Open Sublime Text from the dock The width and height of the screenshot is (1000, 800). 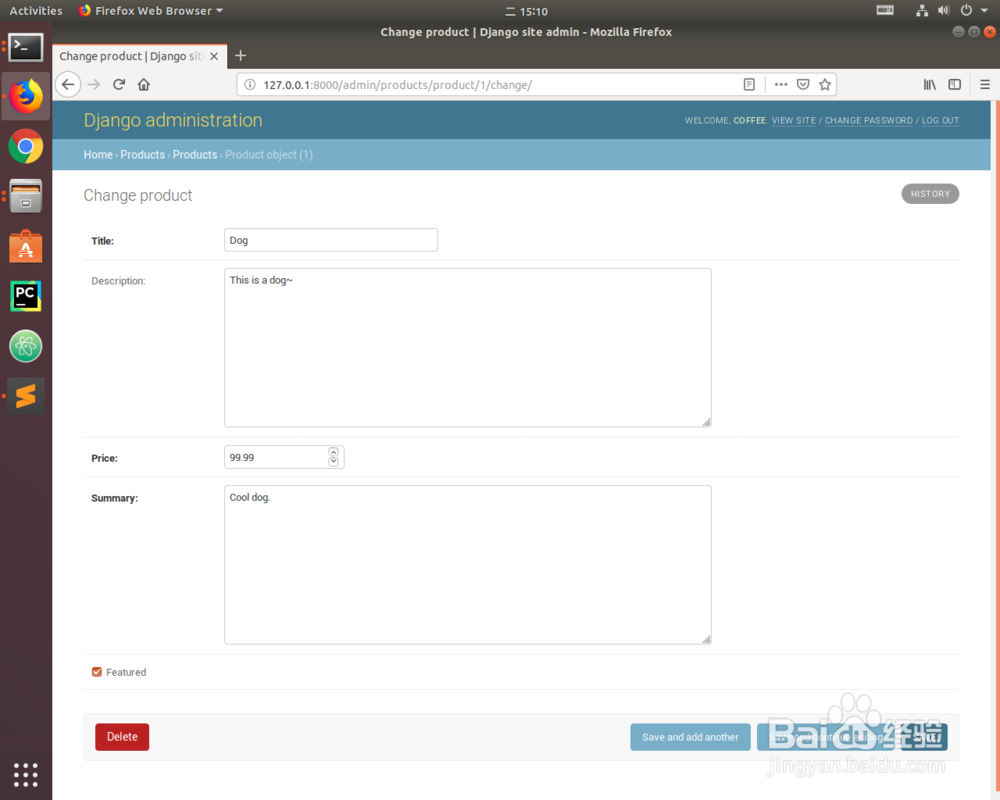[26, 396]
